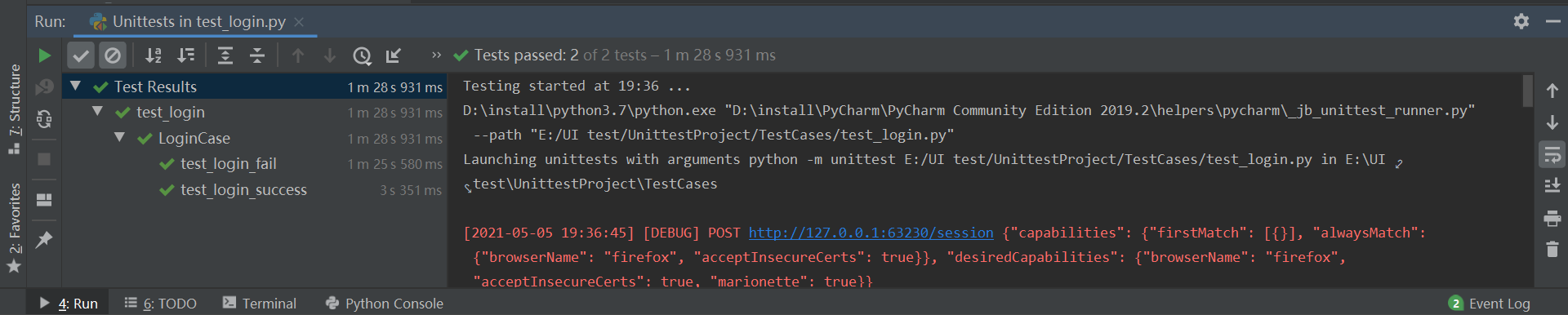Click the console Down the Stack Trace arrow

tap(1552, 122)
